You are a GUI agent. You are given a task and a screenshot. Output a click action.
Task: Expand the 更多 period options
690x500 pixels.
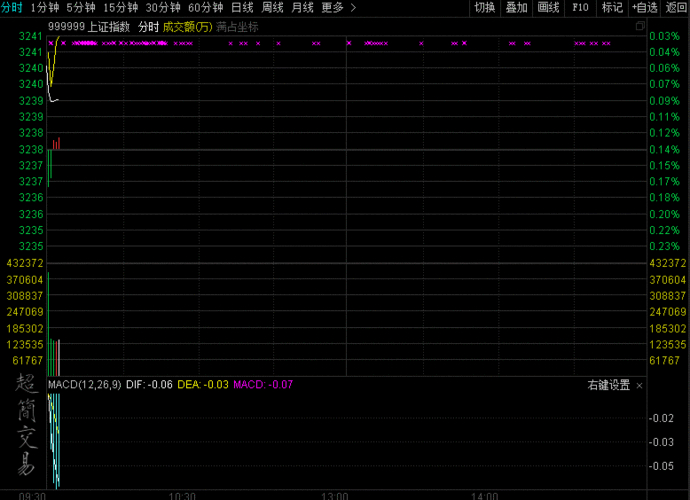click(338, 8)
